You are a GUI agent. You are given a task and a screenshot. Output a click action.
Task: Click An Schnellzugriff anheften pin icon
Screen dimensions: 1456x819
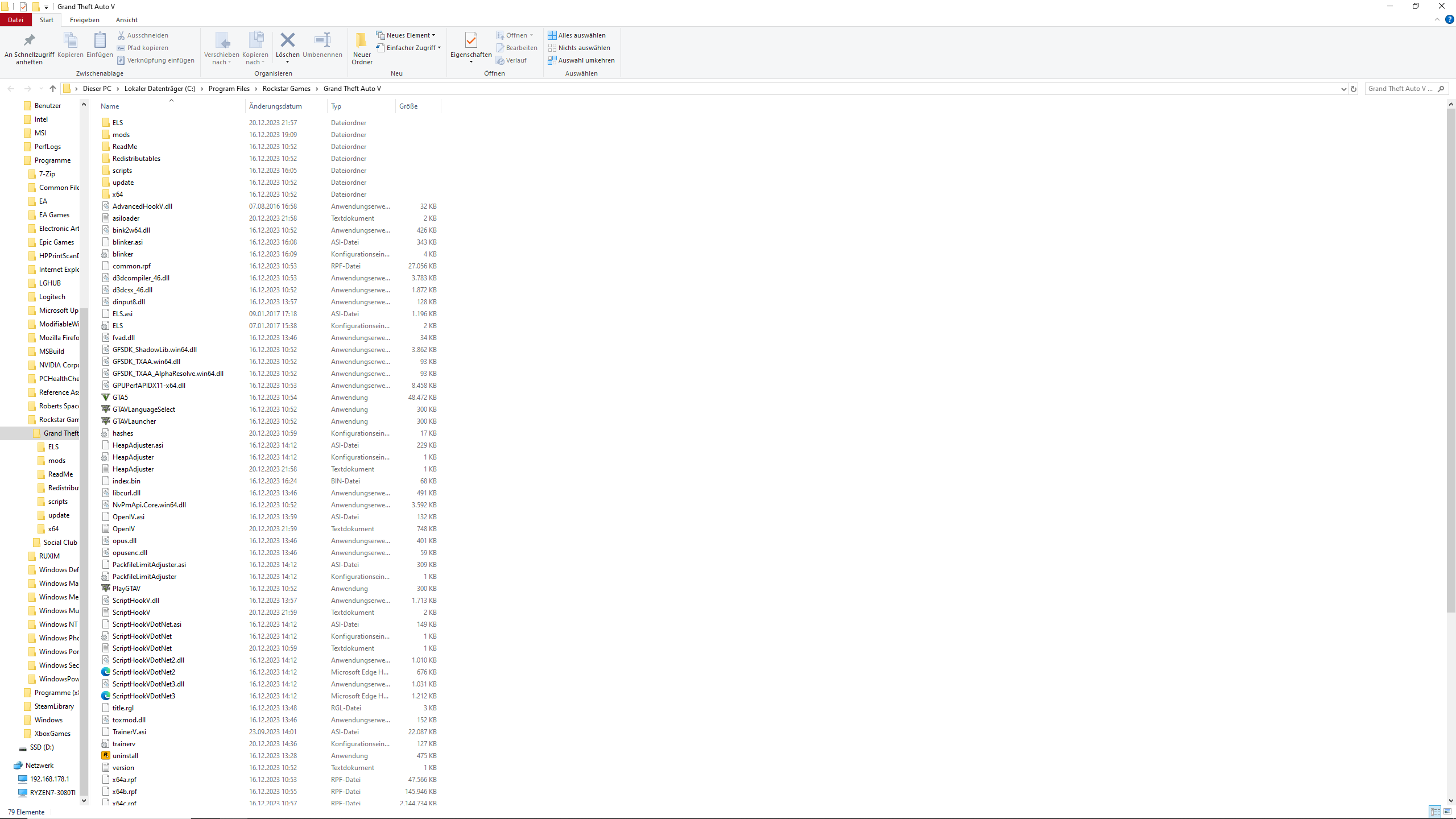[29, 41]
